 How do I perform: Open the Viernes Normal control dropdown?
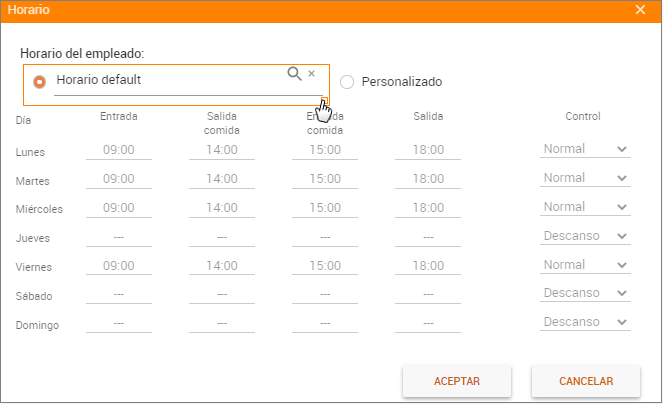(x=585, y=265)
